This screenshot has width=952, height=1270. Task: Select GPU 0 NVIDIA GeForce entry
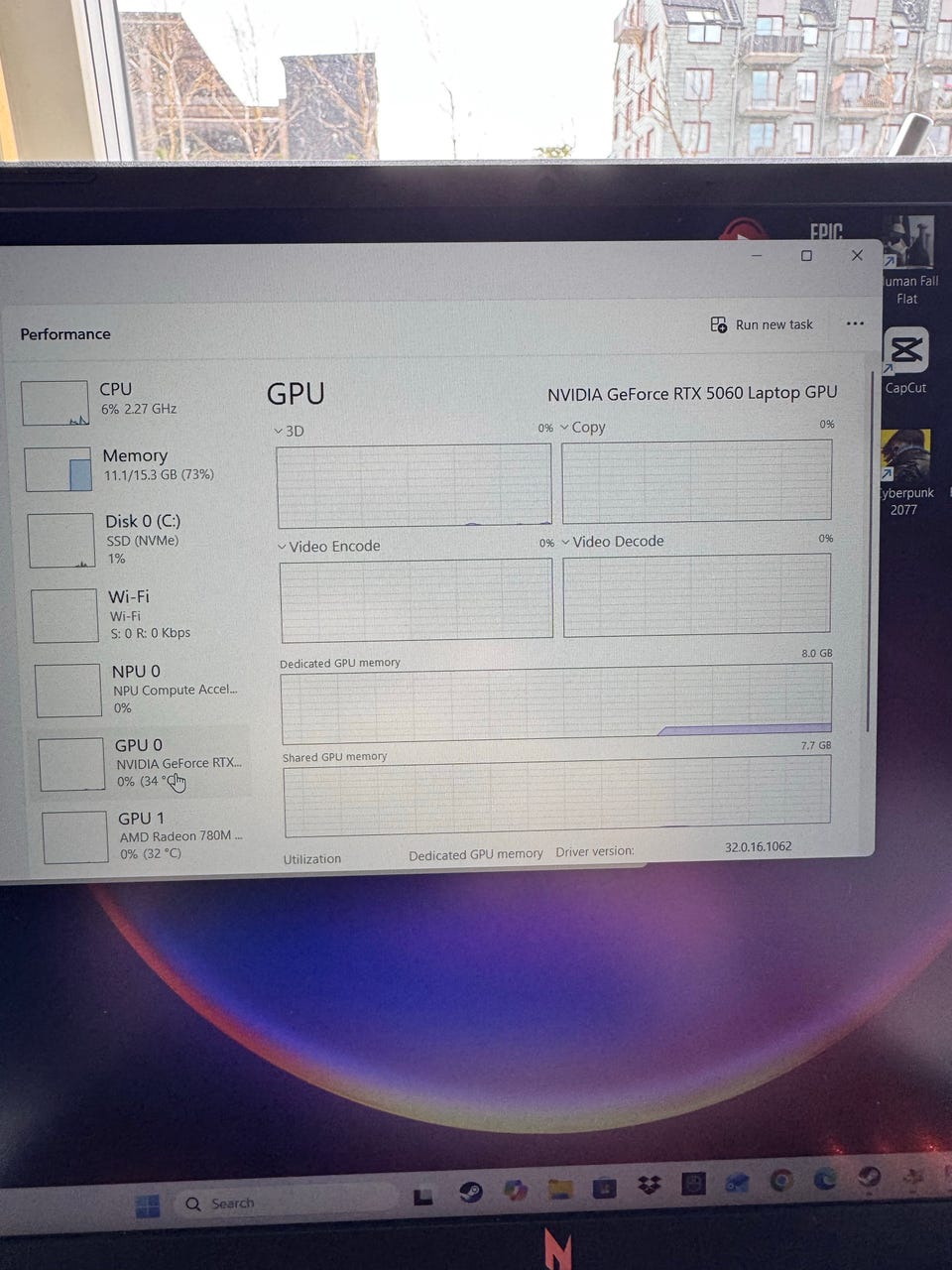pyautogui.click(x=143, y=763)
